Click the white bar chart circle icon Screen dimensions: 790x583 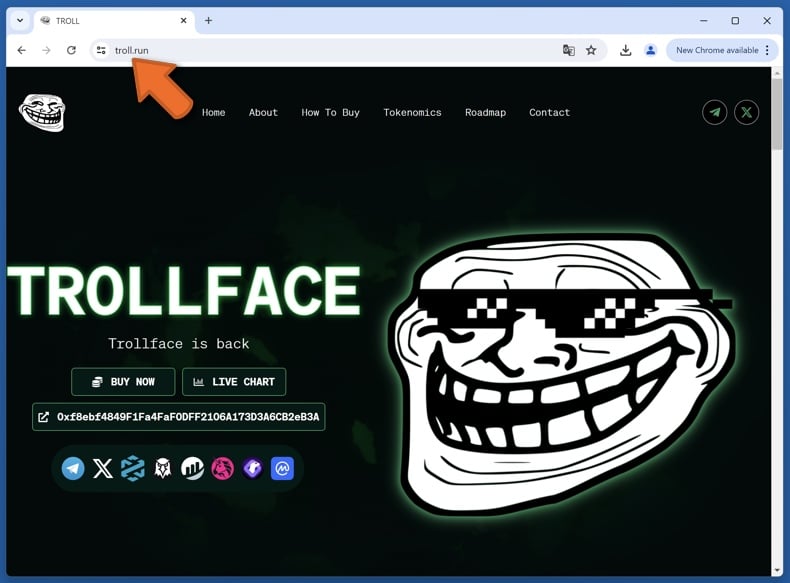(x=192, y=469)
